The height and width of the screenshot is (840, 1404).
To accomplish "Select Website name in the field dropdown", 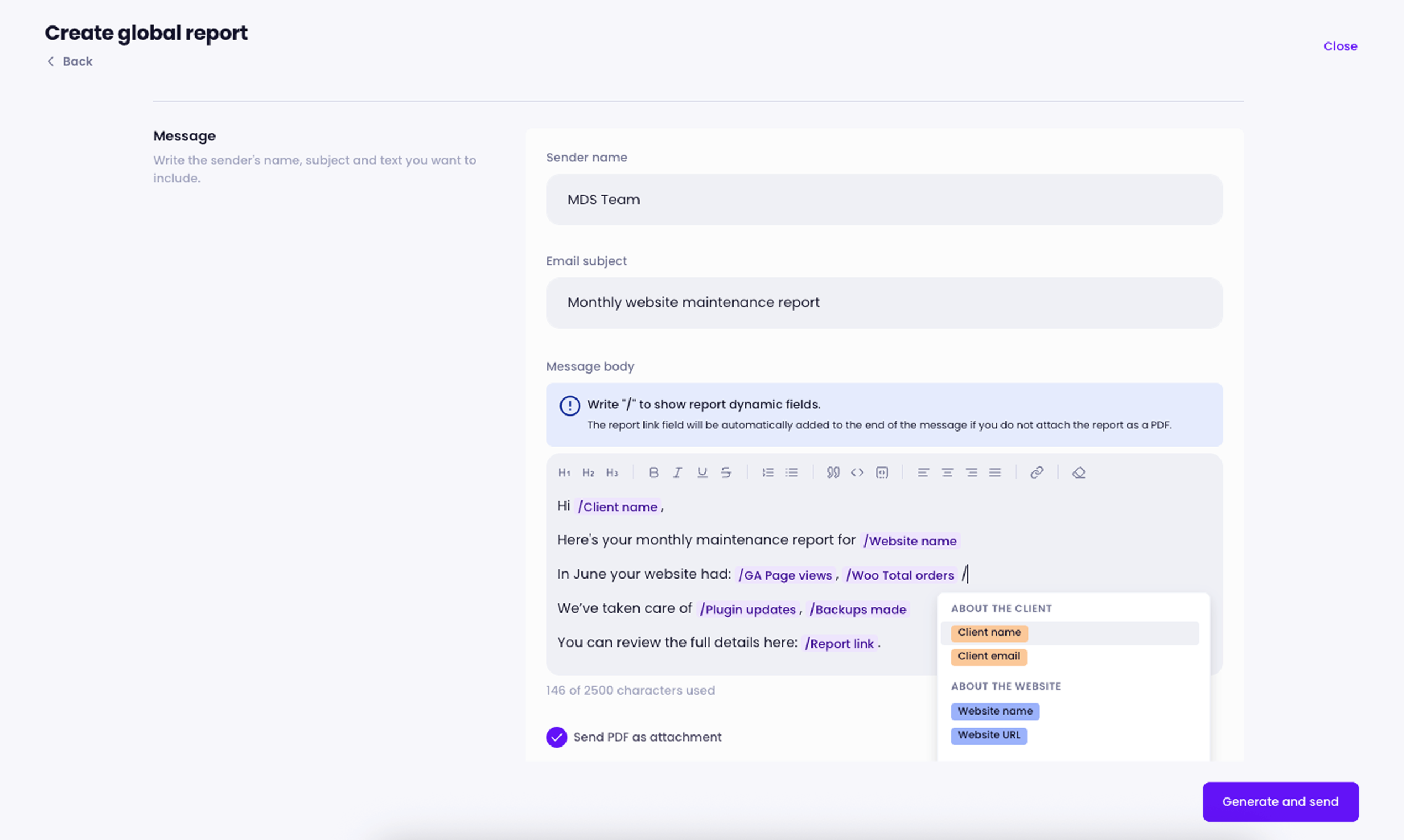I will [x=995, y=711].
